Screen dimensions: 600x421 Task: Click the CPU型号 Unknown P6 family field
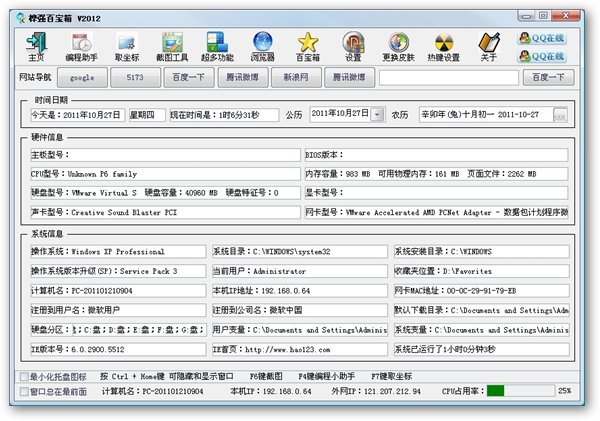165,174
